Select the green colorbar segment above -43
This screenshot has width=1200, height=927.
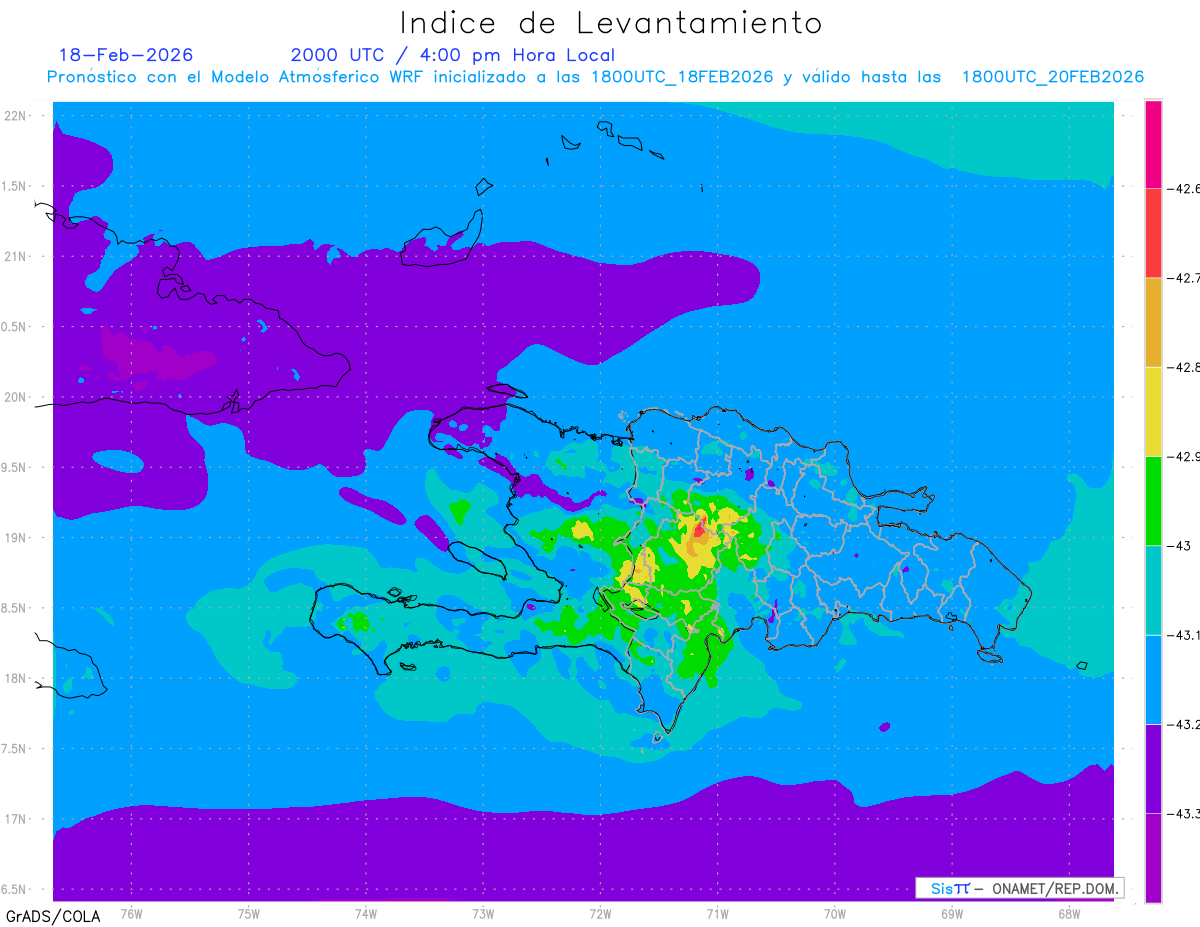click(1153, 500)
